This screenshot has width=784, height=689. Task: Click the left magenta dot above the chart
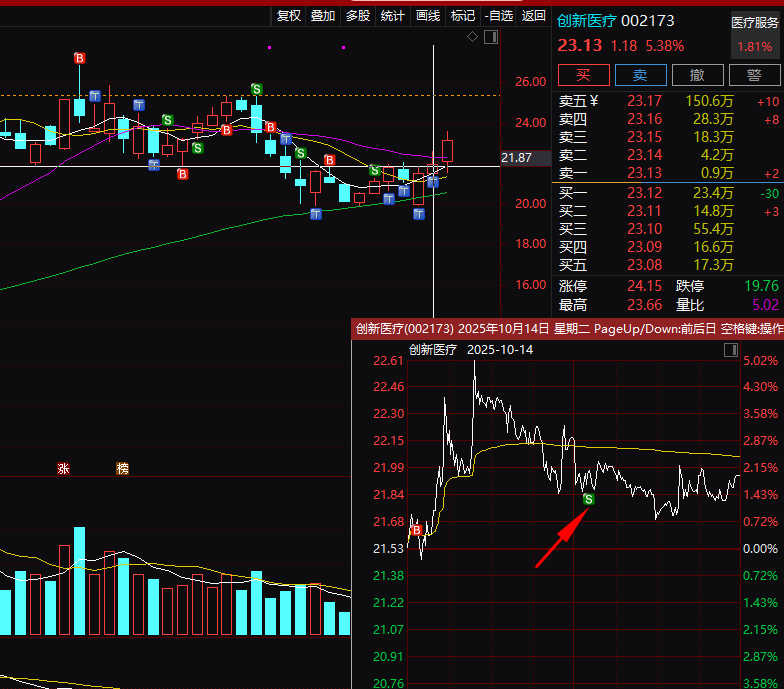tap(270, 48)
